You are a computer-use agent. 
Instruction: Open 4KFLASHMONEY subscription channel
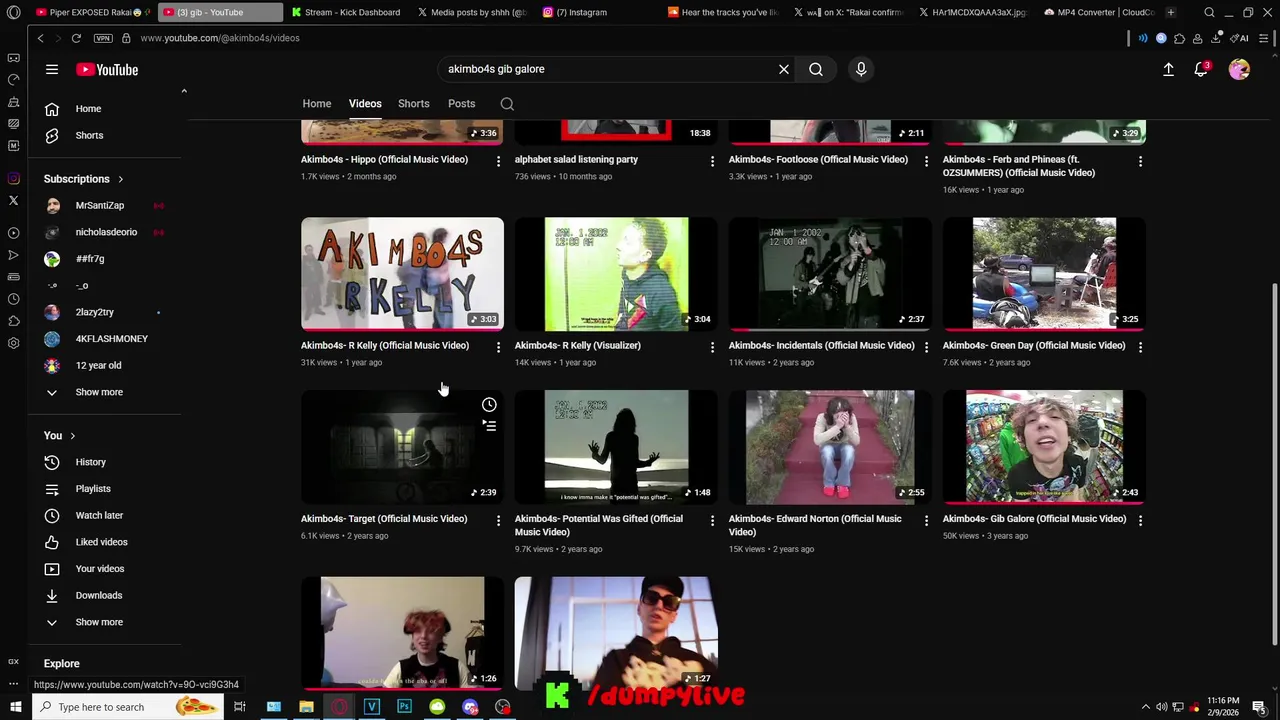tap(111, 339)
